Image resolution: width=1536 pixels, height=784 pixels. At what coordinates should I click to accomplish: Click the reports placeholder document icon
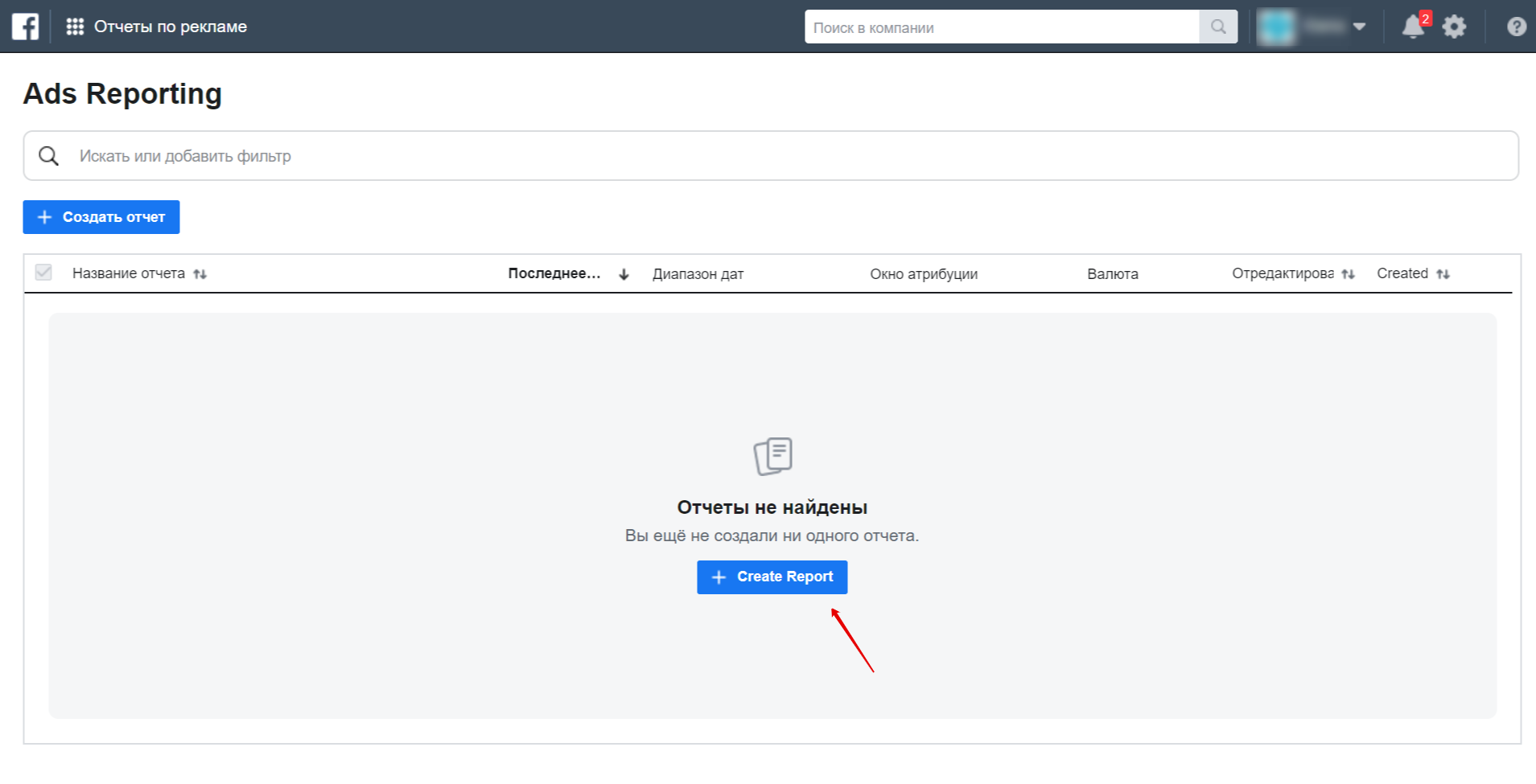772,455
